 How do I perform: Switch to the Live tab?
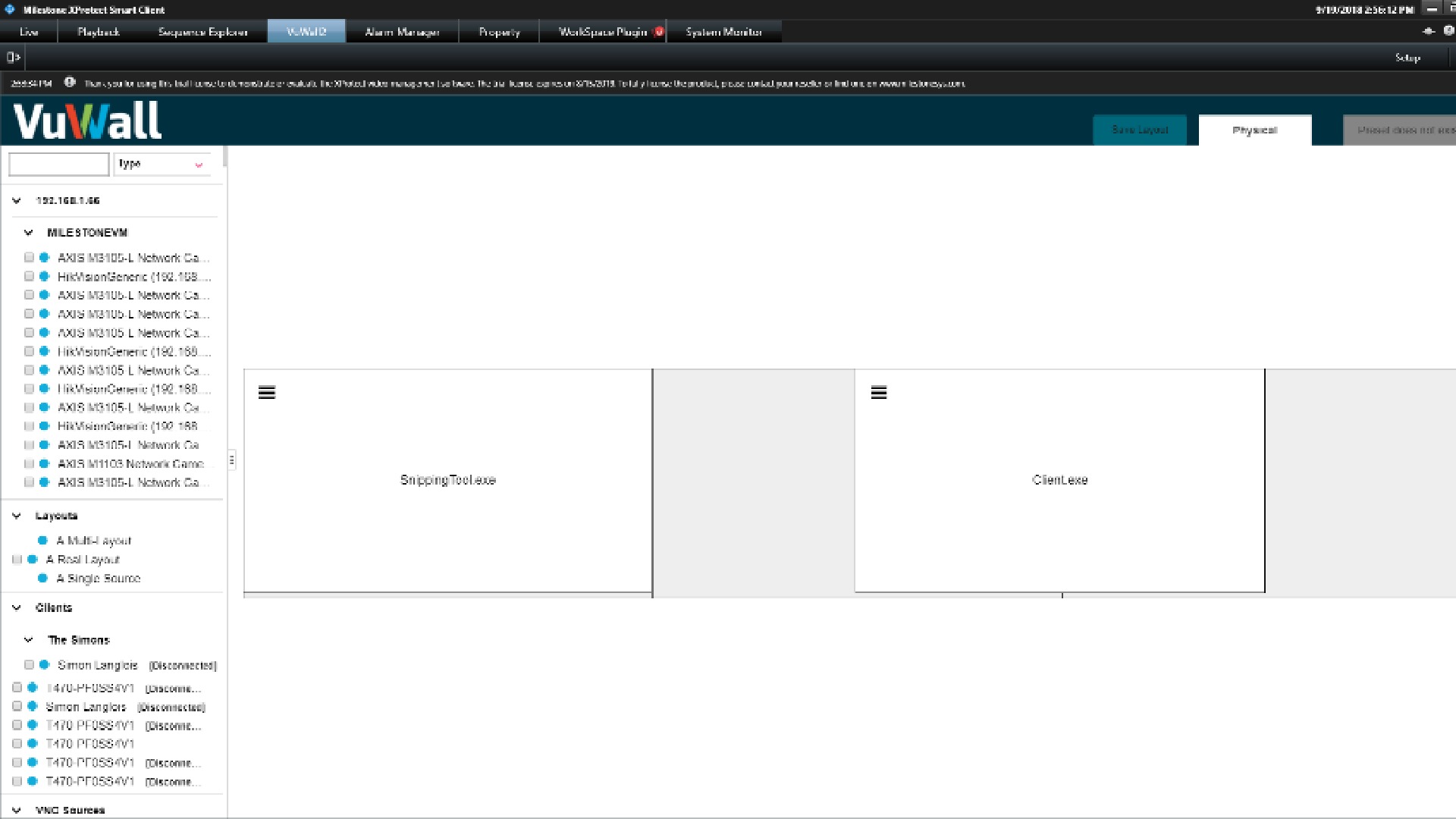pyautogui.click(x=29, y=32)
